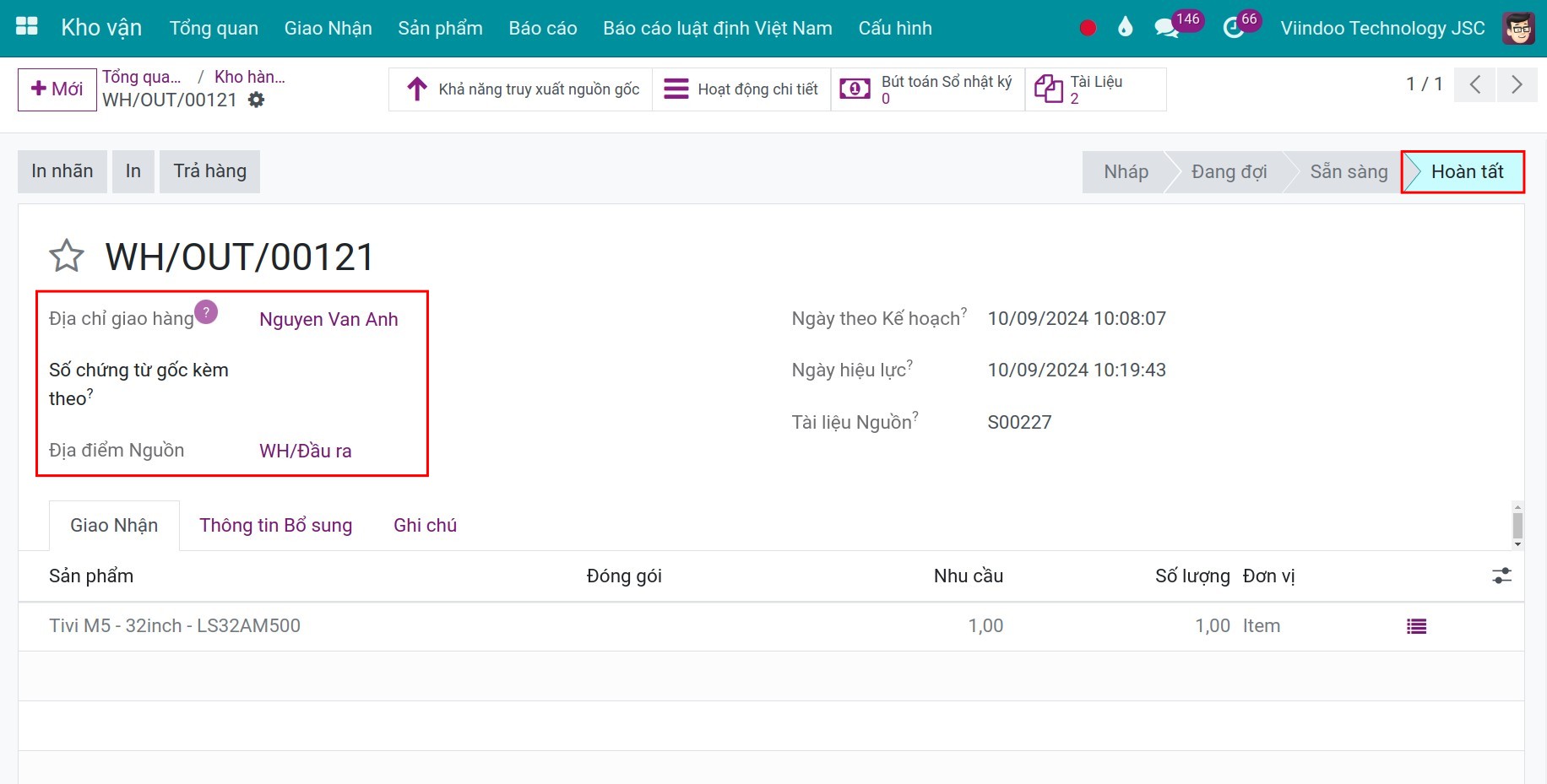Go to next record arrow
Viewport: 1547px width, 784px height.
(x=1517, y=84)
